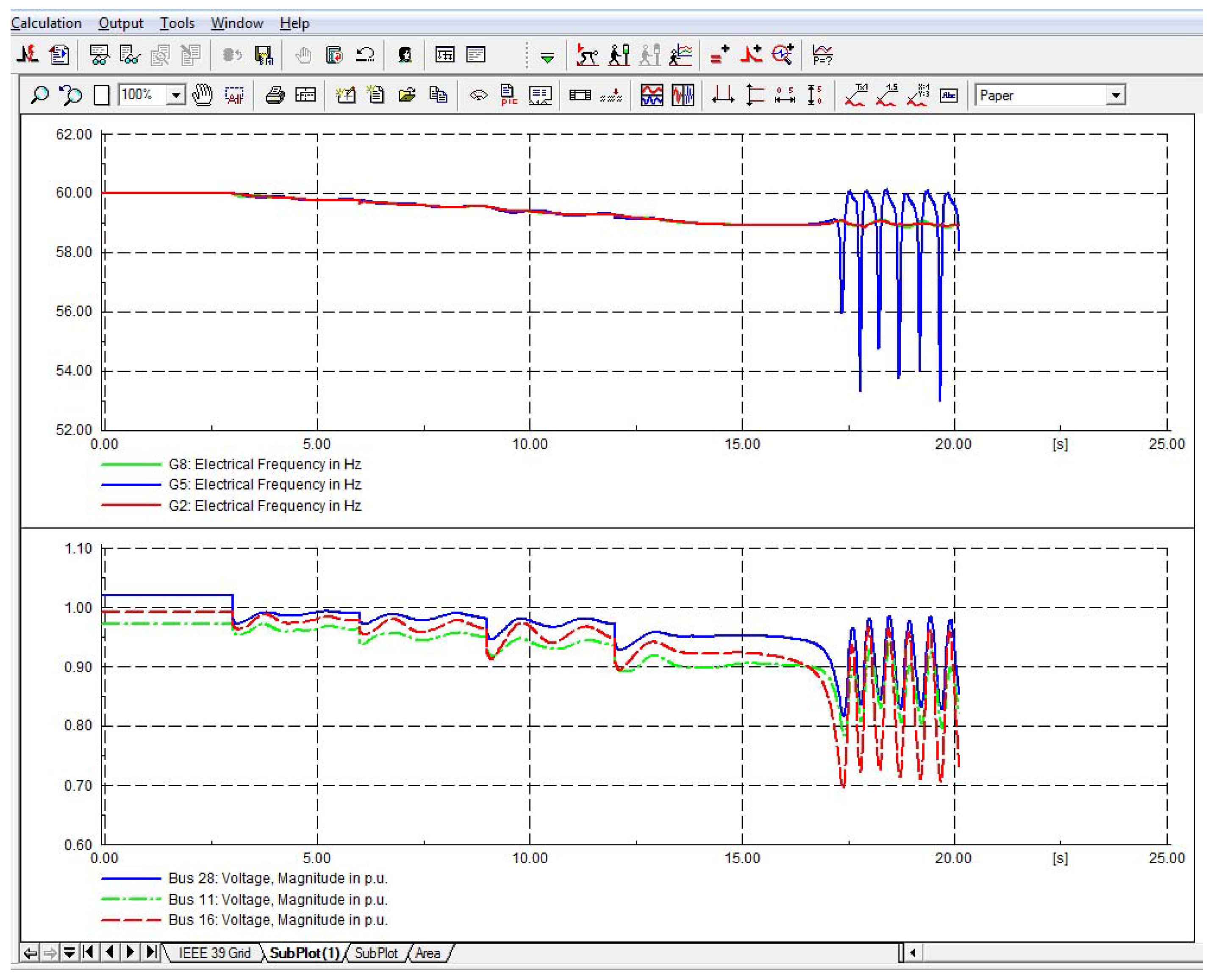Click the open folder icon in plot toolbar
1216x980 pixels.
[407, 95]
